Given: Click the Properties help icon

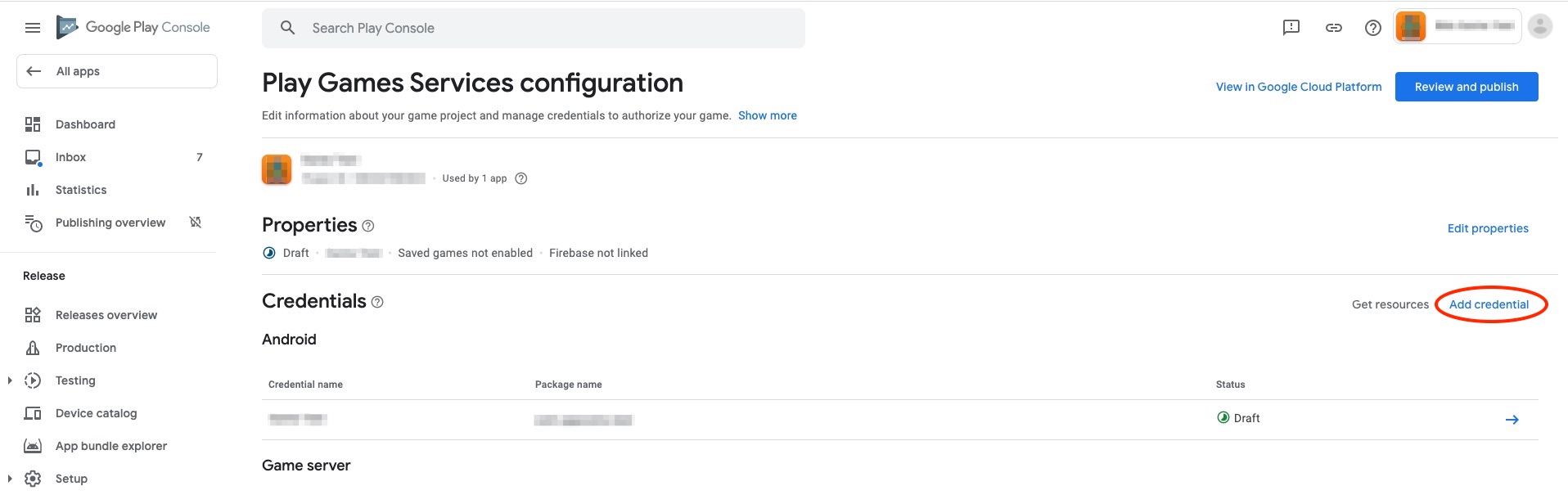Looking at the screenshot, I should tap(368, 226).
